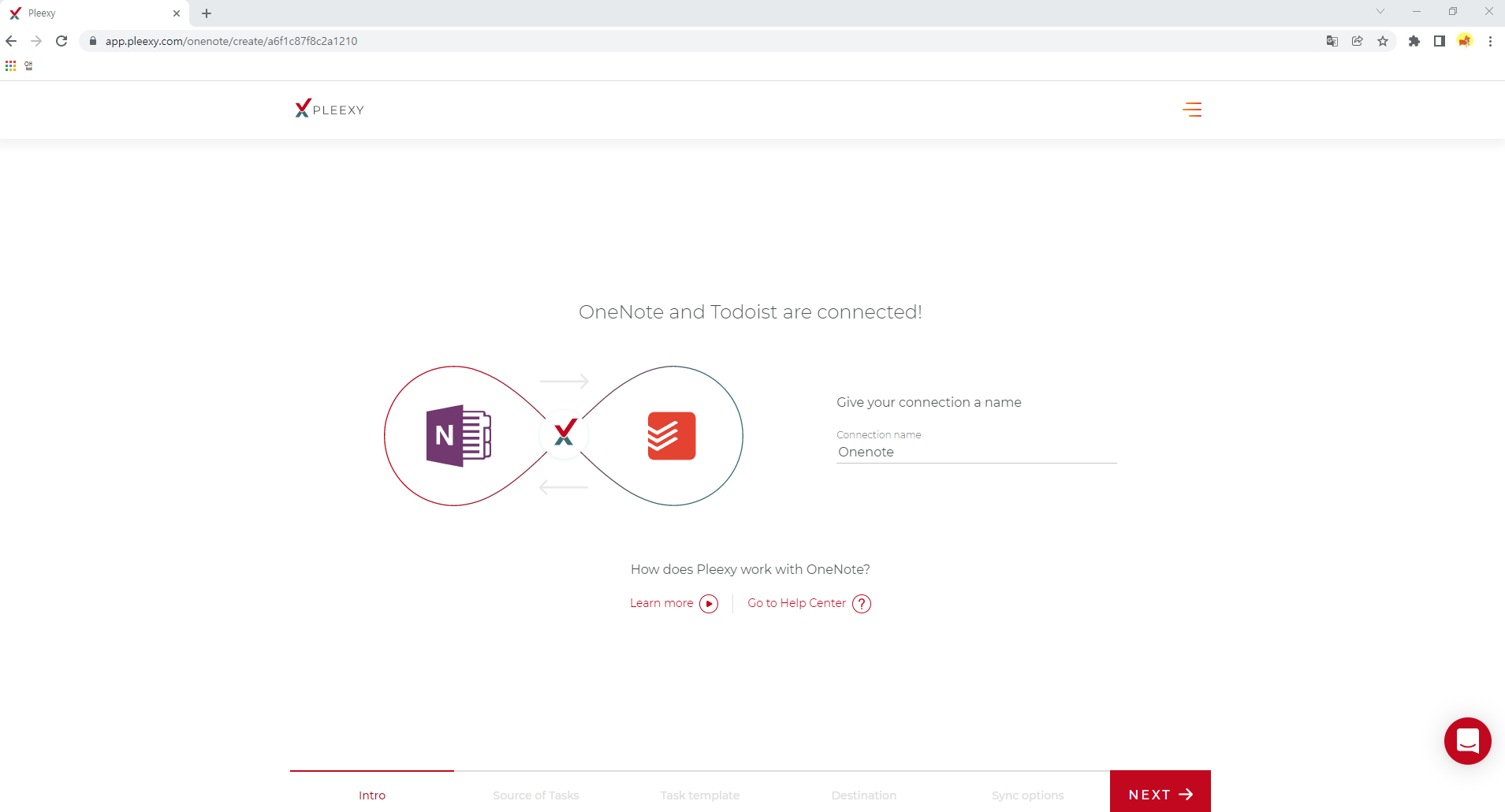Open a new browser tab
The width and height of the screenshot is (1505, 812).
coord(207,13)
